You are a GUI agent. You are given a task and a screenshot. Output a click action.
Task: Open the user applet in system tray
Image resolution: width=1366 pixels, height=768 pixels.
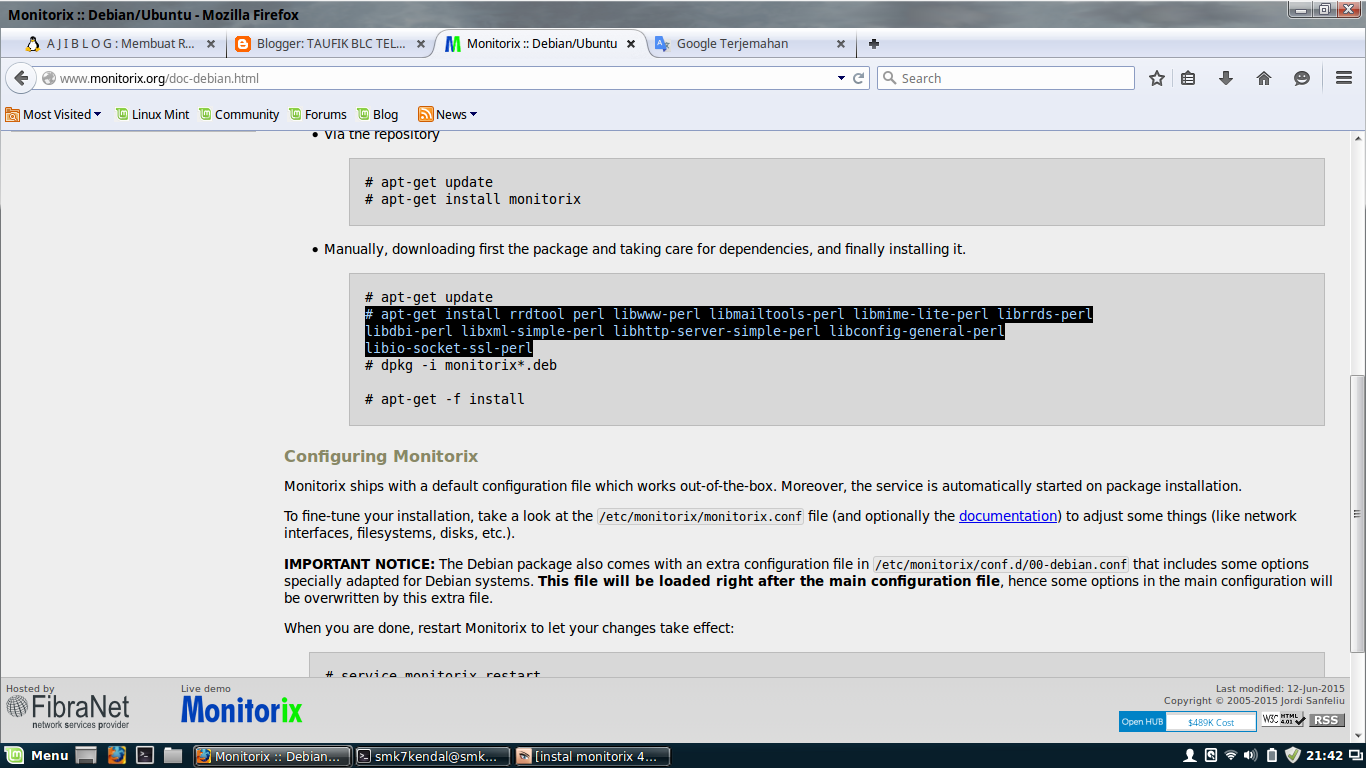tap(1190, 756)
